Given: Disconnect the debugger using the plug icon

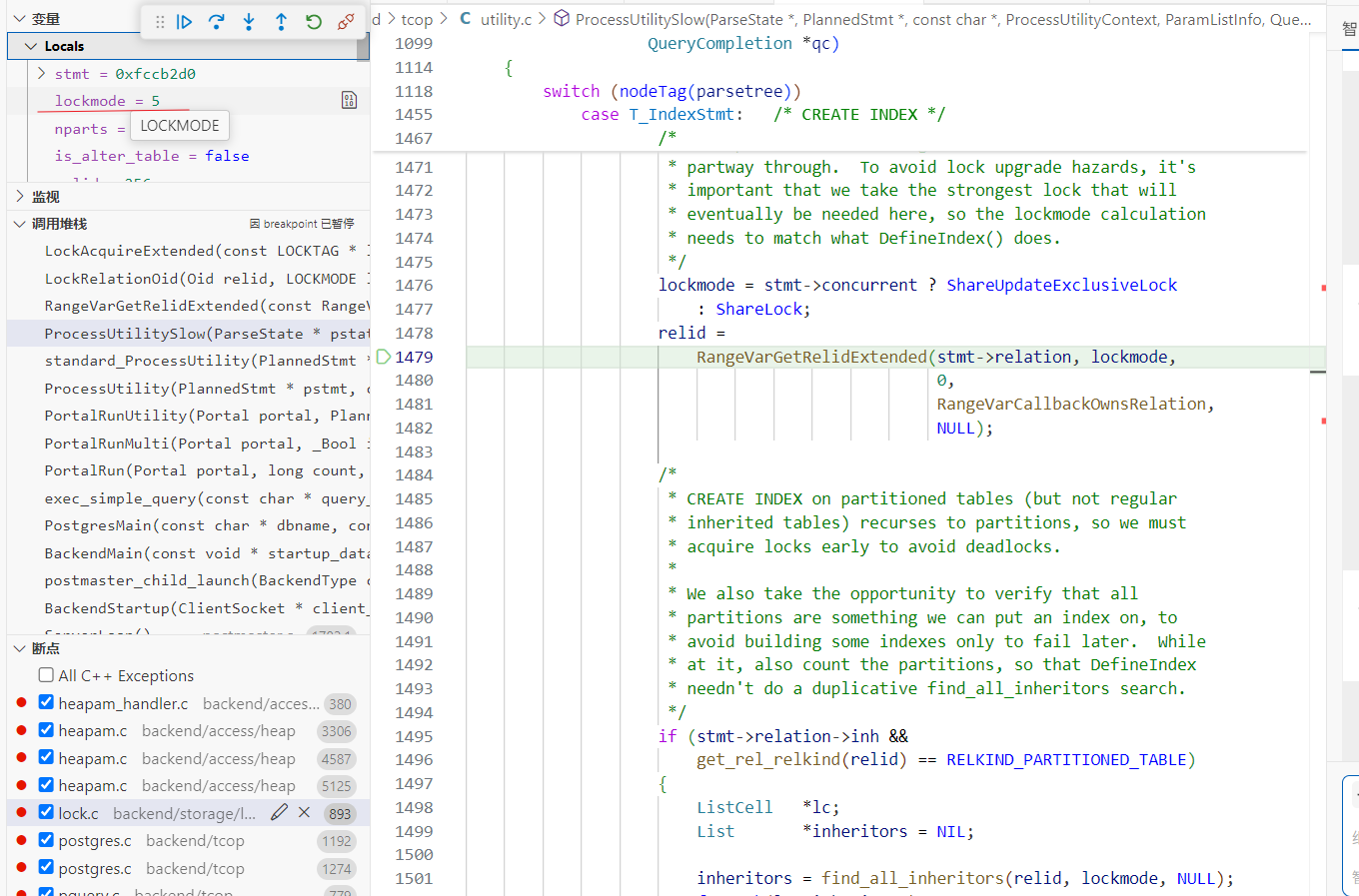Looking at the screenshot, I should [x=346, y=22].
